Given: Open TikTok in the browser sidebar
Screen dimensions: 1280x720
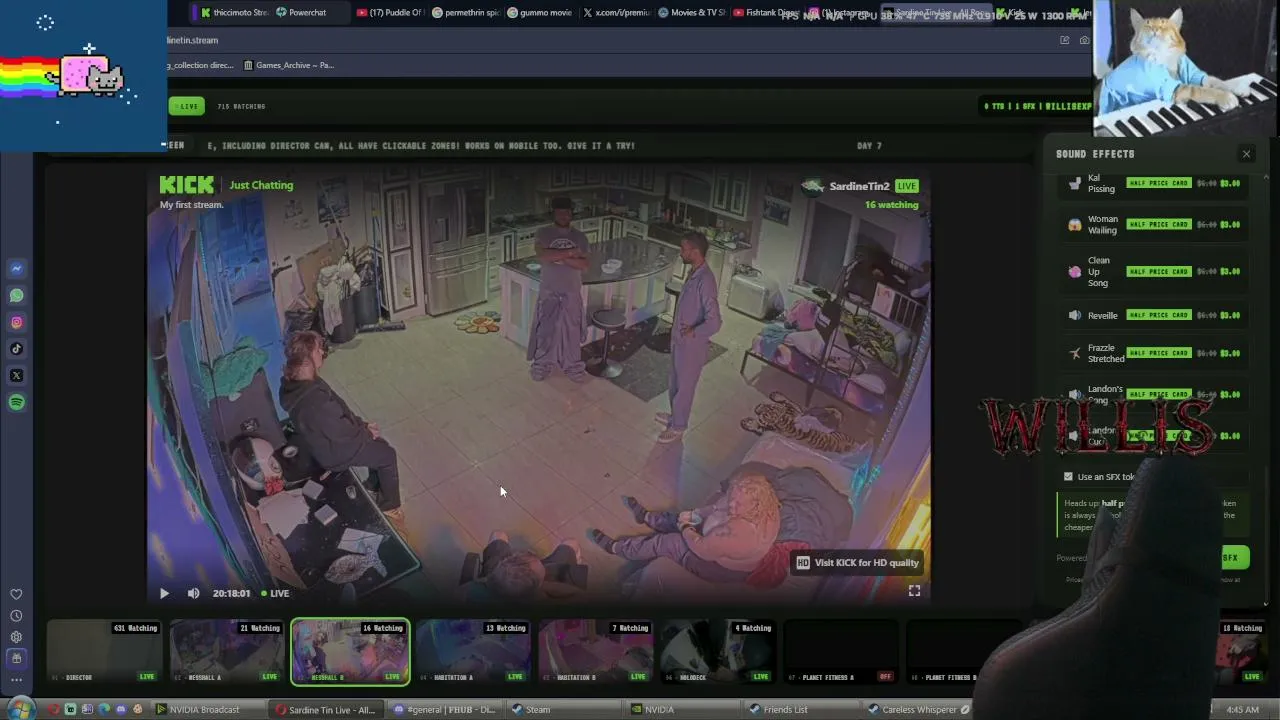Looking at the screenshot, I should click(x=16, y=349).
